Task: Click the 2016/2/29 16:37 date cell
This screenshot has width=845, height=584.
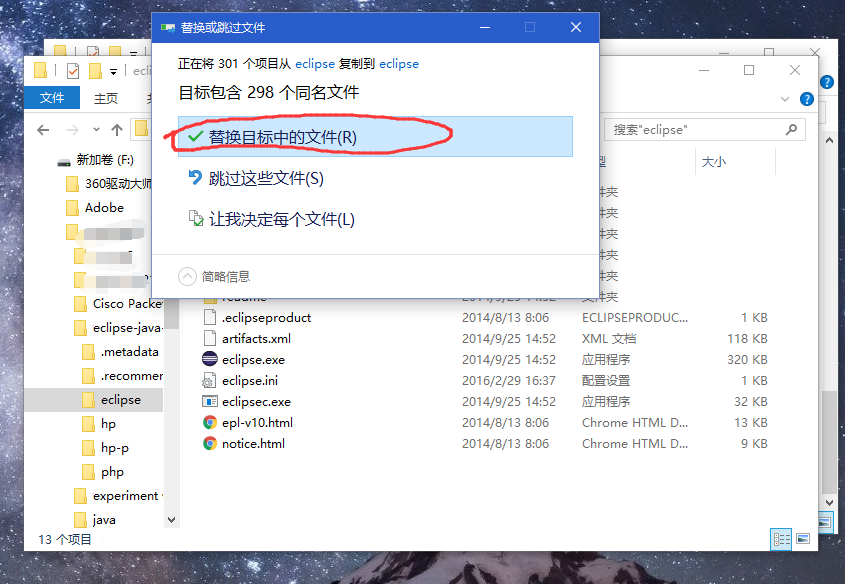Action: click(509, 380)
